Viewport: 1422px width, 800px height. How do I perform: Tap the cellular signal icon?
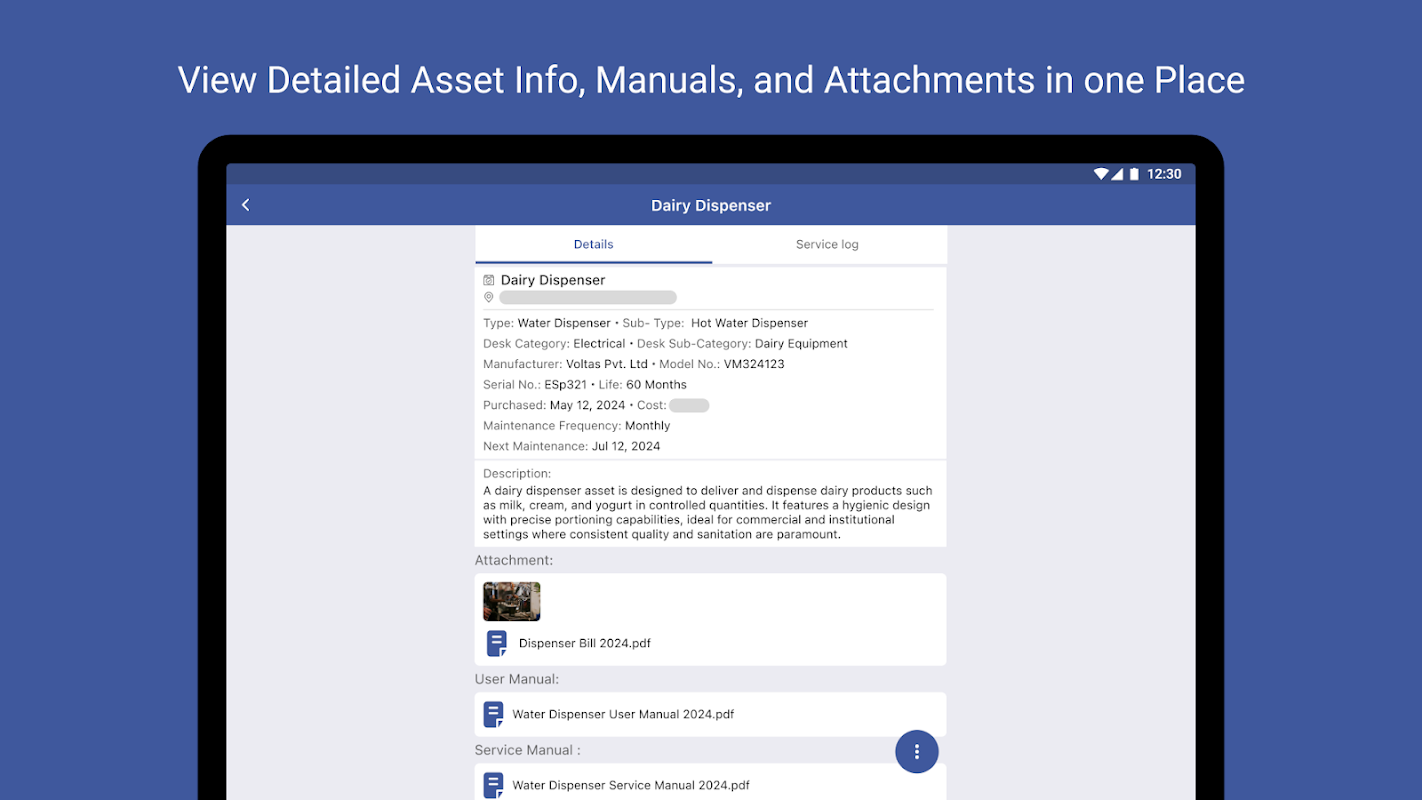1117,174
